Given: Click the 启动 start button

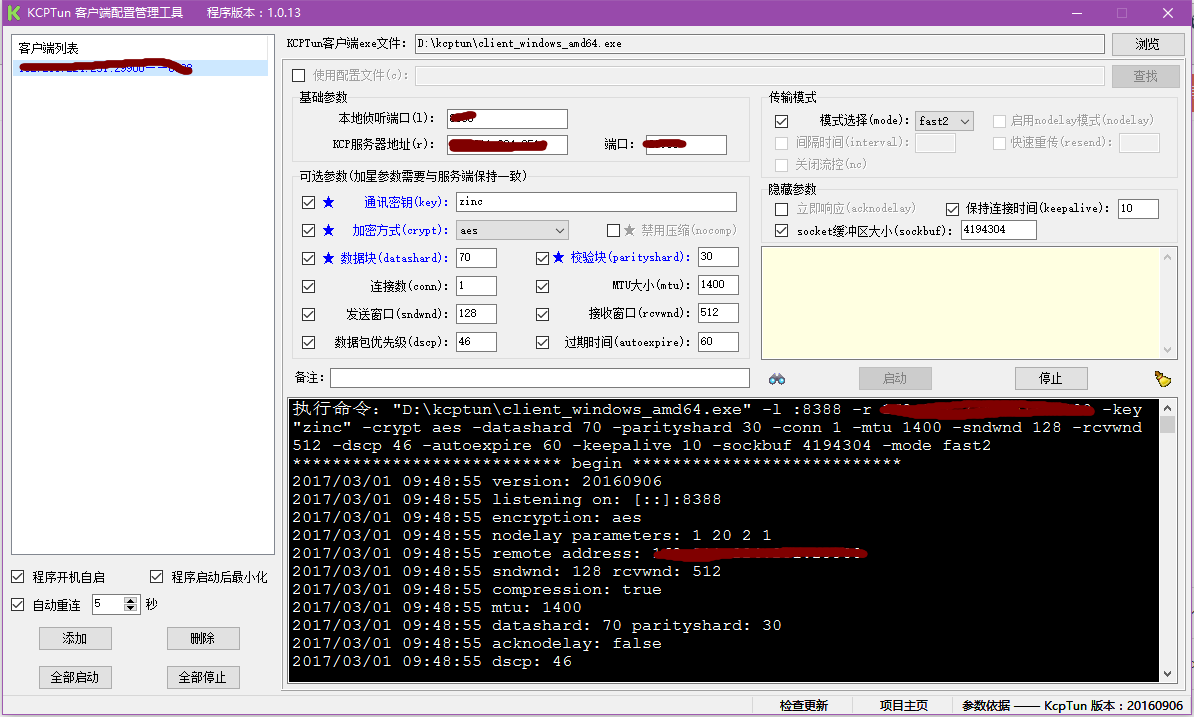Looking at the screenshot, I should (895, 378).
